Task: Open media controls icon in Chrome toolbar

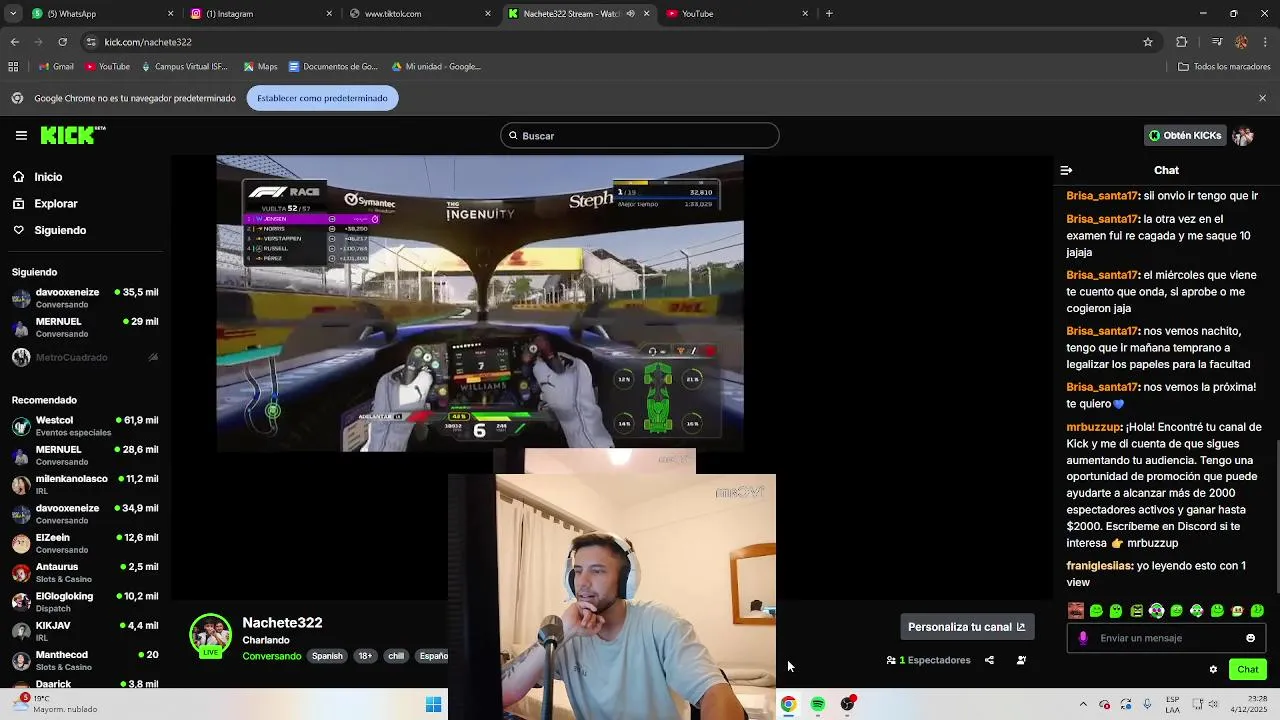Action: coord(1217,42)
